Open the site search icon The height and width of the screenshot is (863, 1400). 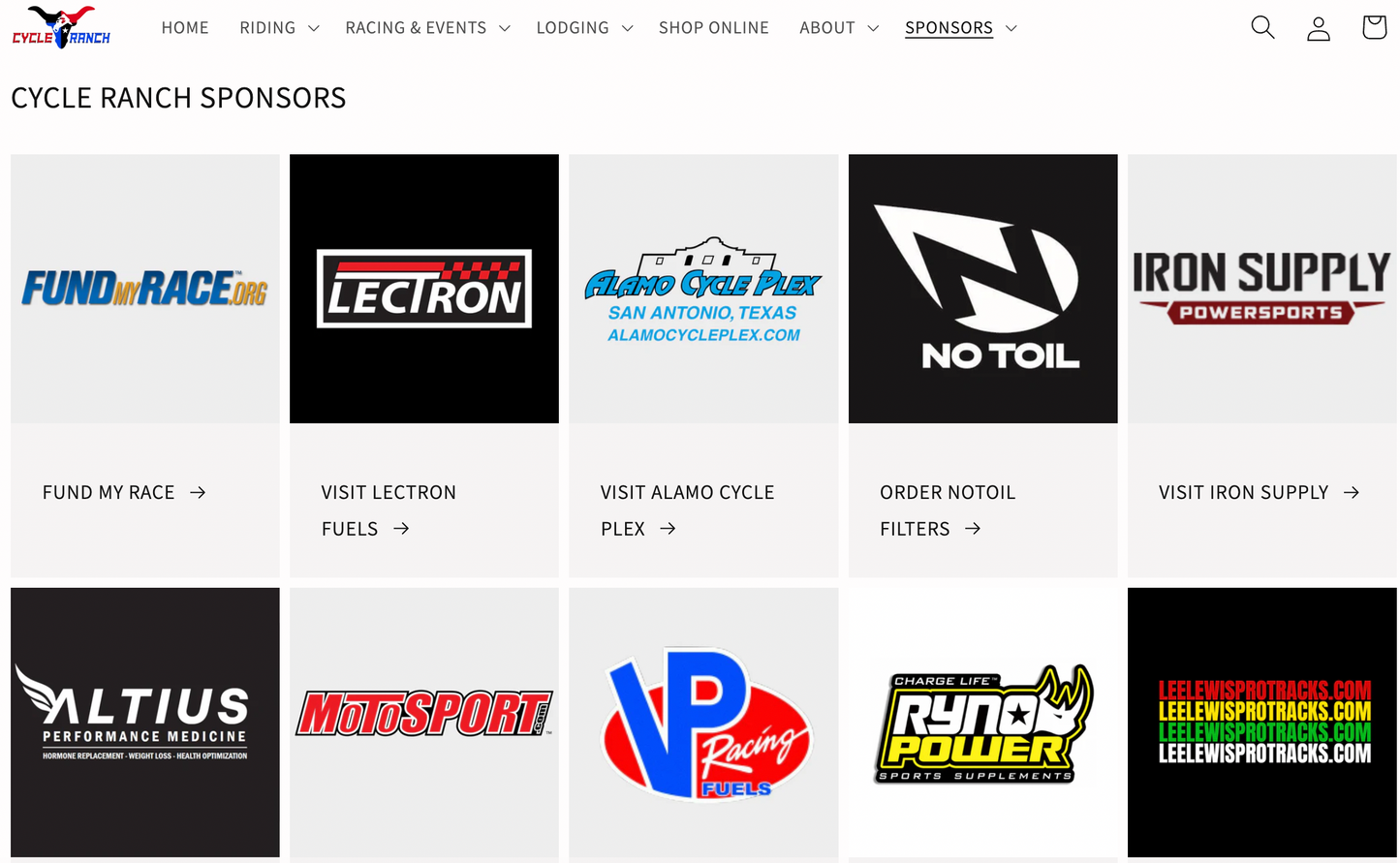[x=1262, y=27]
